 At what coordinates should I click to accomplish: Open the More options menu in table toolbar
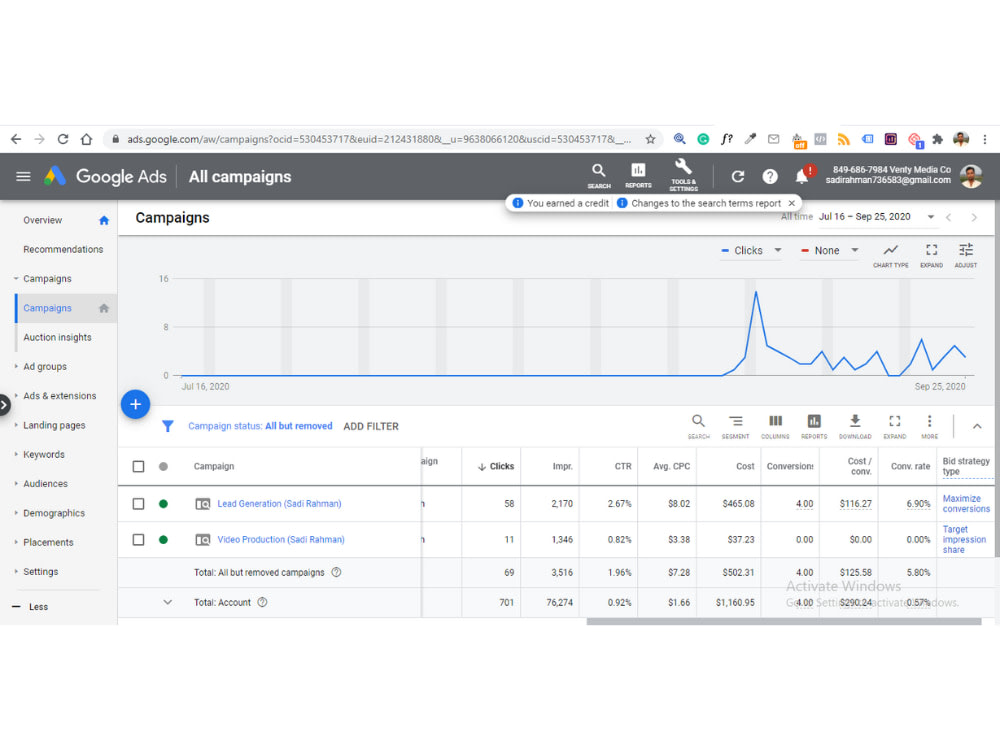[929, 426]
